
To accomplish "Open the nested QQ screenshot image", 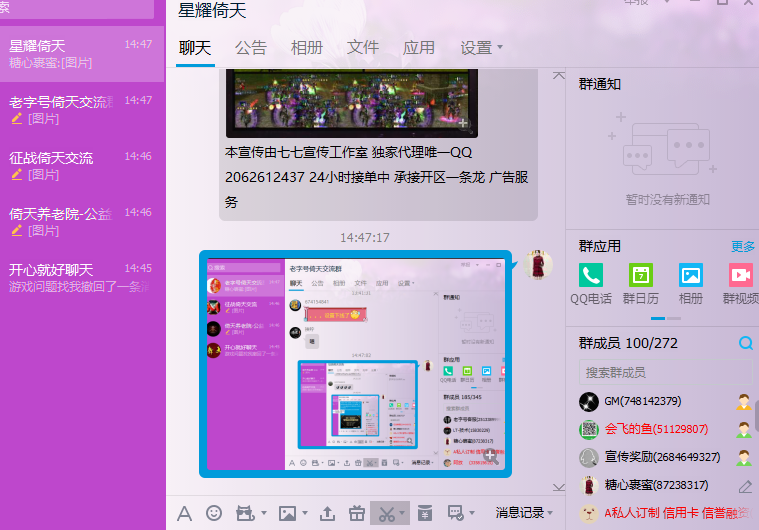I will point(355,364).
